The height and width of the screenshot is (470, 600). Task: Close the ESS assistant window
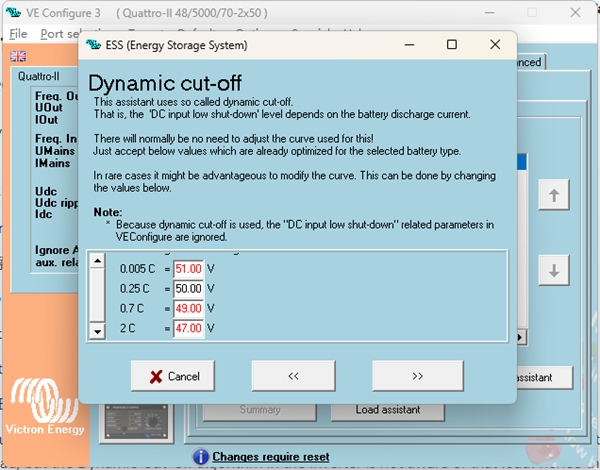(x=495, y=45)
